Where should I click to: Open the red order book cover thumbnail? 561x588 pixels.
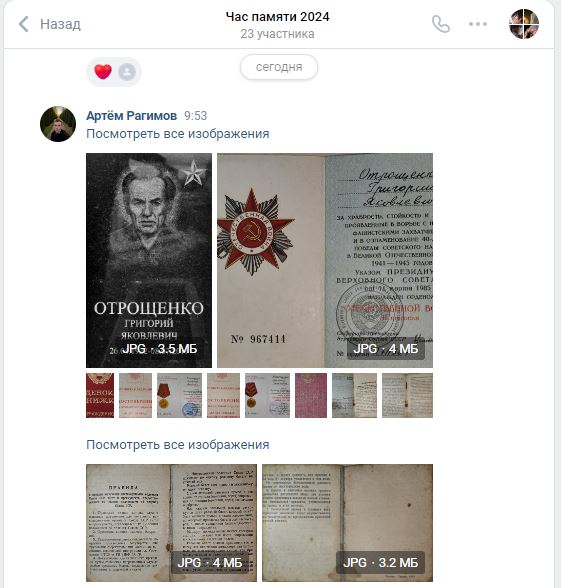click(x=100, y=395)
